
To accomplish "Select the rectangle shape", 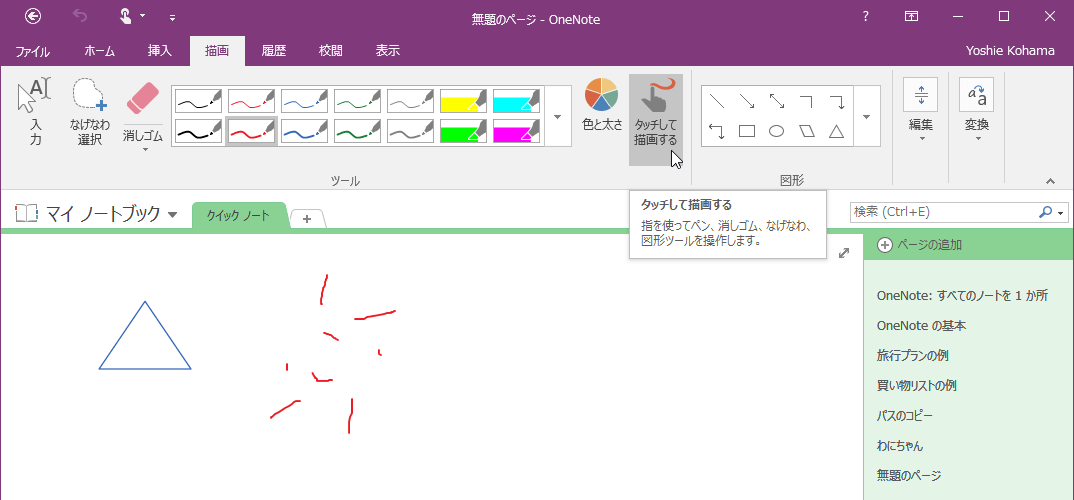I will click(x=747, y=131).
